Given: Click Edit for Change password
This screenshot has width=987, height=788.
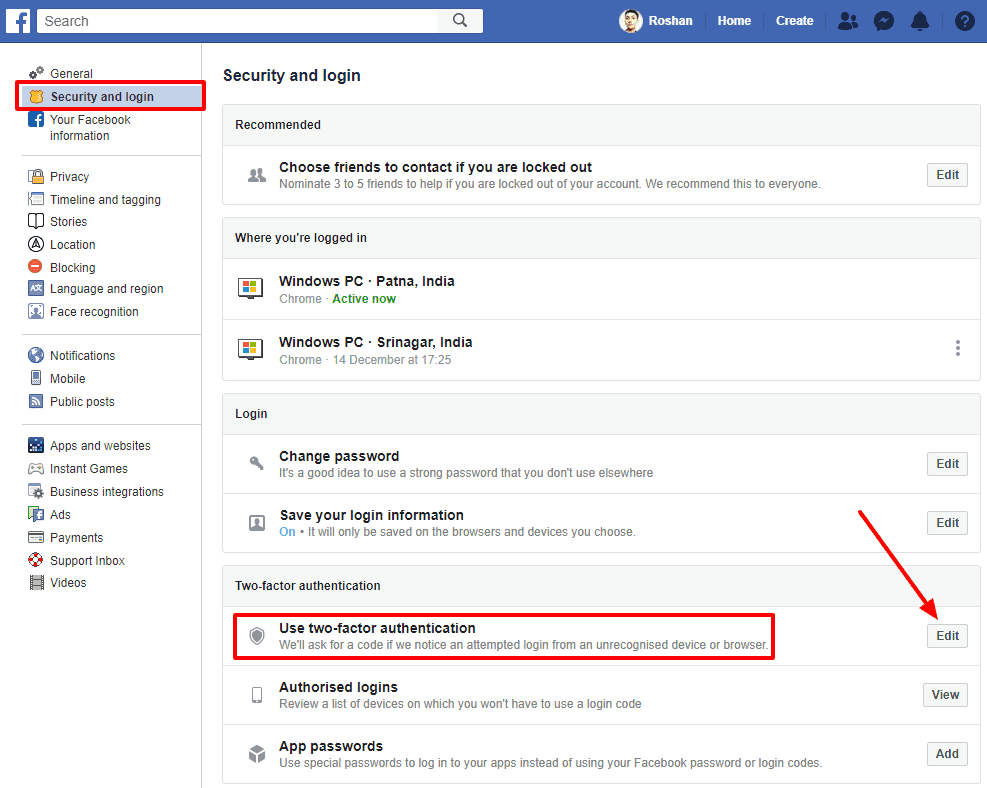Looking at the screenshot, I should coord(947,464).
